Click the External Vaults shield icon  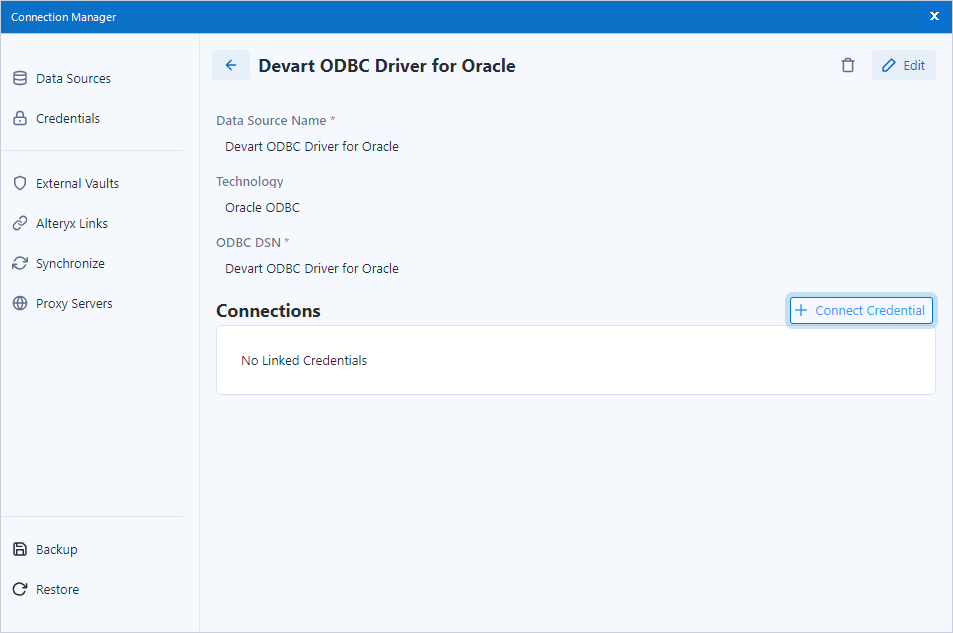pos(20,183)
